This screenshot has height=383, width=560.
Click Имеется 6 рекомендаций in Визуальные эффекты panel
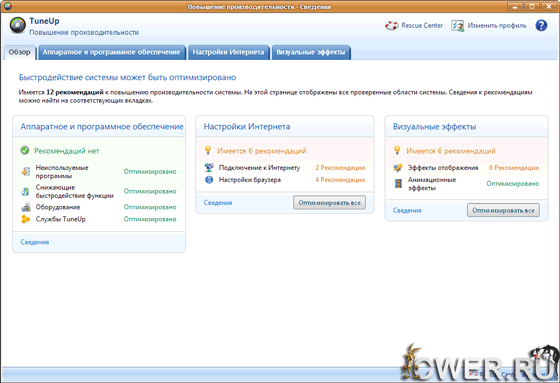tap(451, 151)
